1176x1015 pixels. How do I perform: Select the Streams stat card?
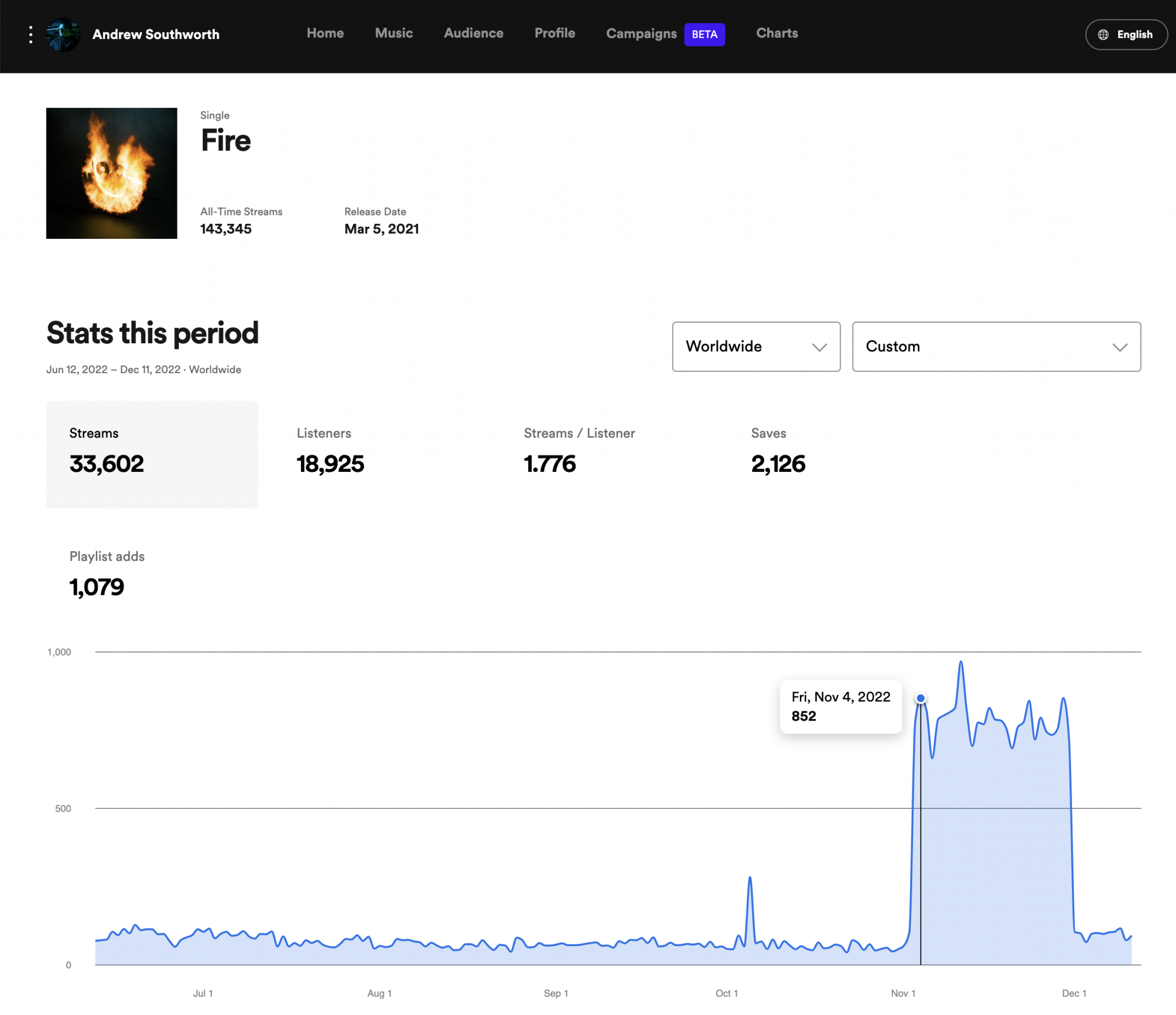pyautogui.click(x=152, y=454)
